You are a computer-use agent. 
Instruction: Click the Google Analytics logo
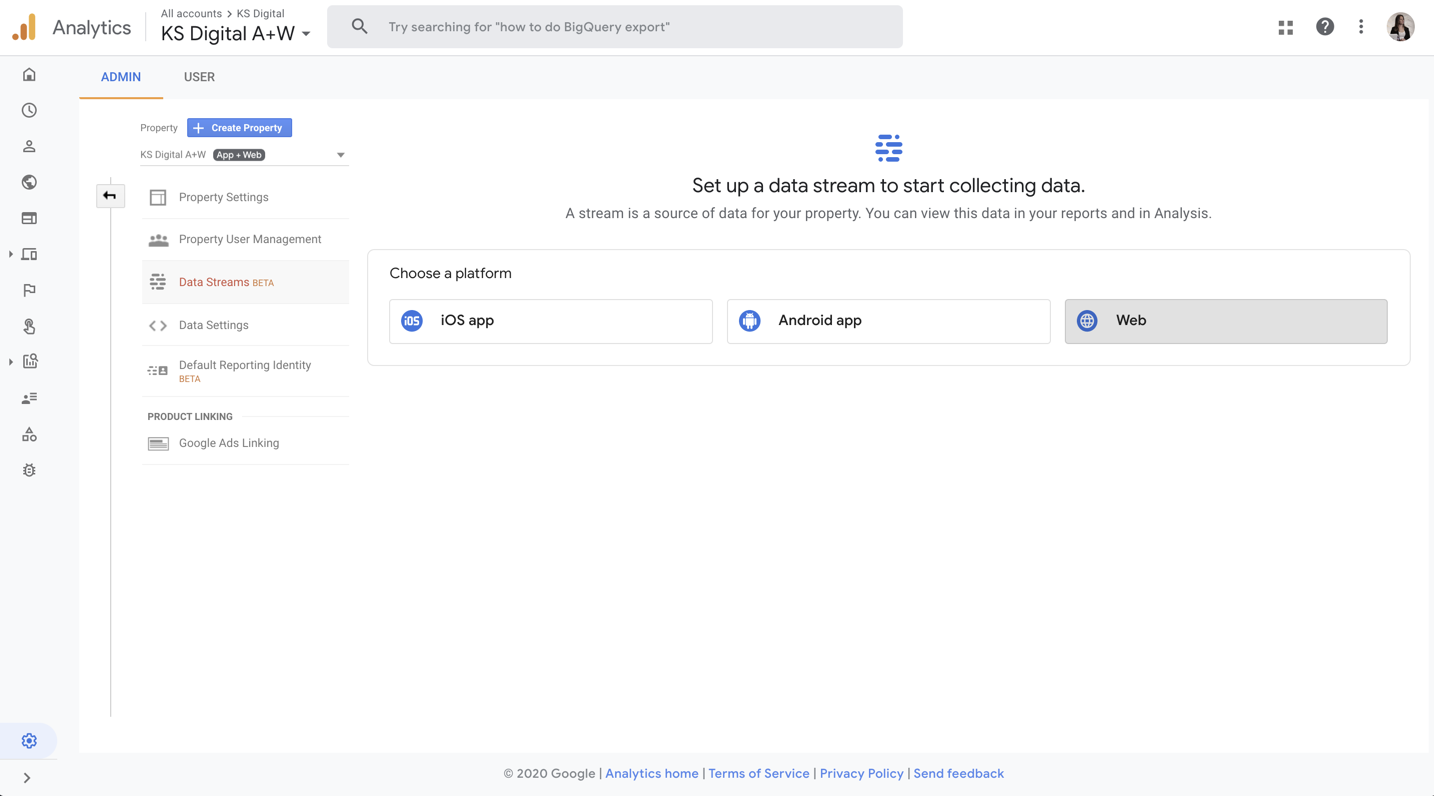tap(24, 27)
